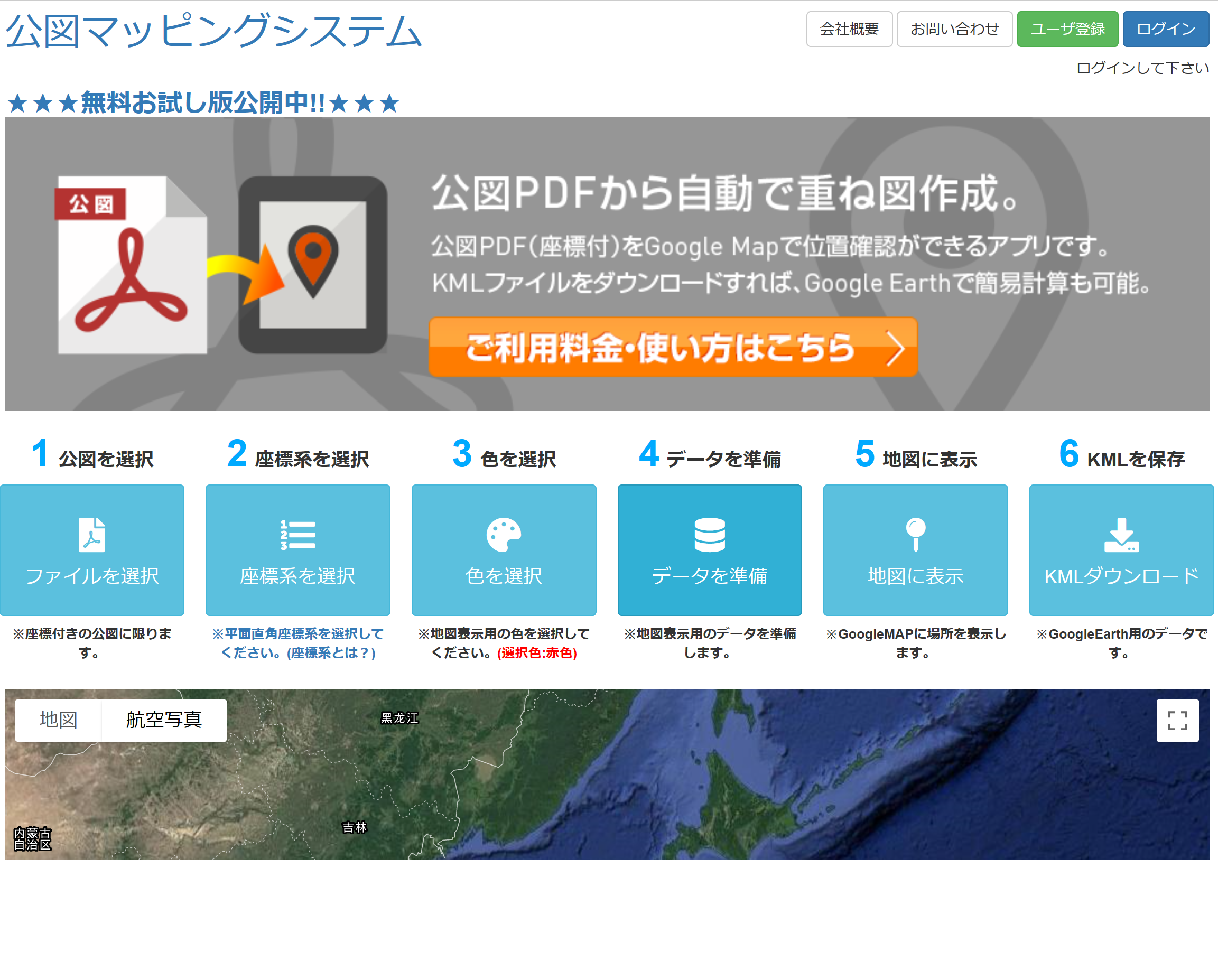The height and width of the screenshot is (980, 1218).
Task: Click the green ユーザ登録 button
Action: point(1067,29)
